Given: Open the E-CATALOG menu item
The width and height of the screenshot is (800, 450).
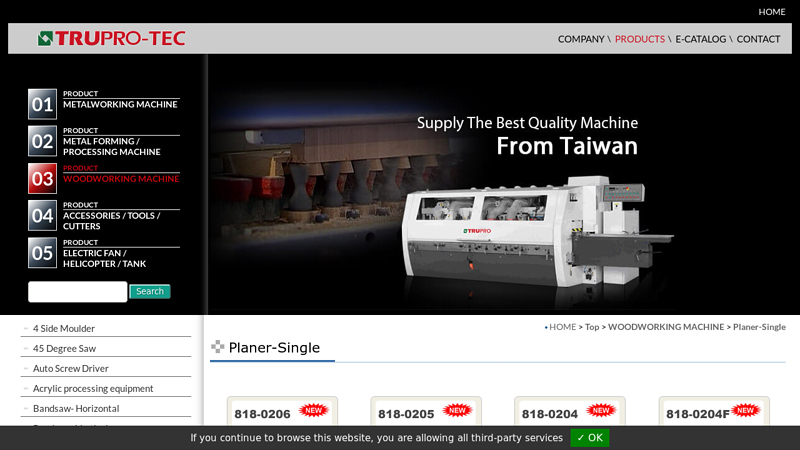Looking at the screenshot, I should click(700, 39).
